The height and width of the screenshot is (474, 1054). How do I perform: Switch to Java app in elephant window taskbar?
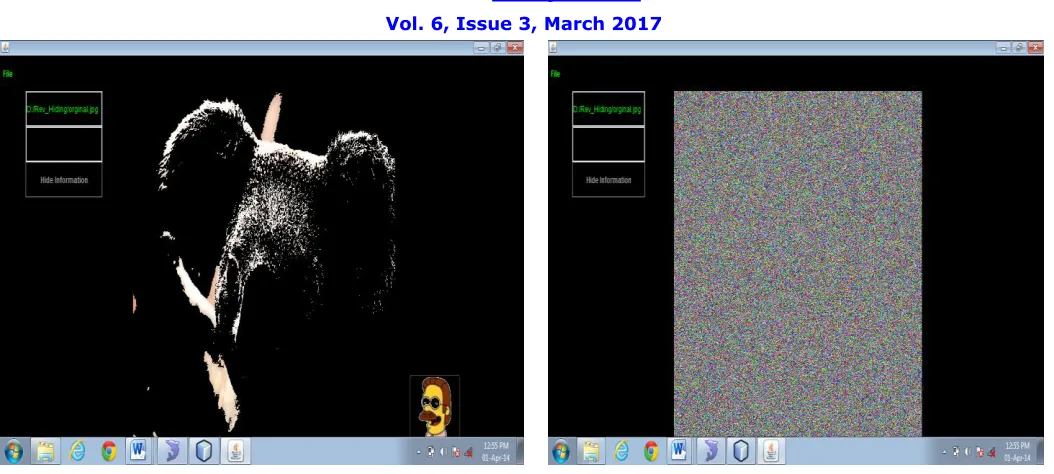[235, 451]
